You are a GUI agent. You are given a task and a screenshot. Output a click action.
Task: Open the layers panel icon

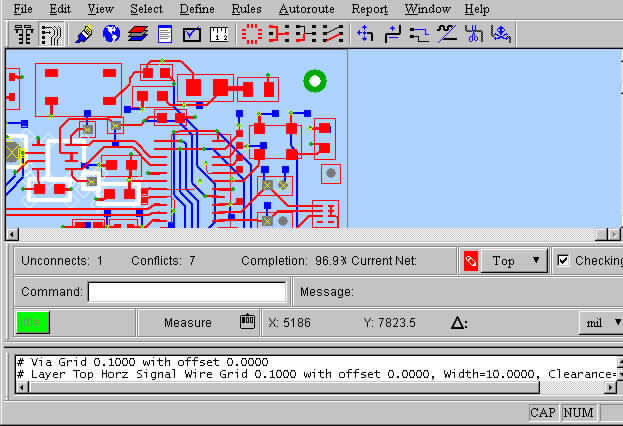pos(138,34)
